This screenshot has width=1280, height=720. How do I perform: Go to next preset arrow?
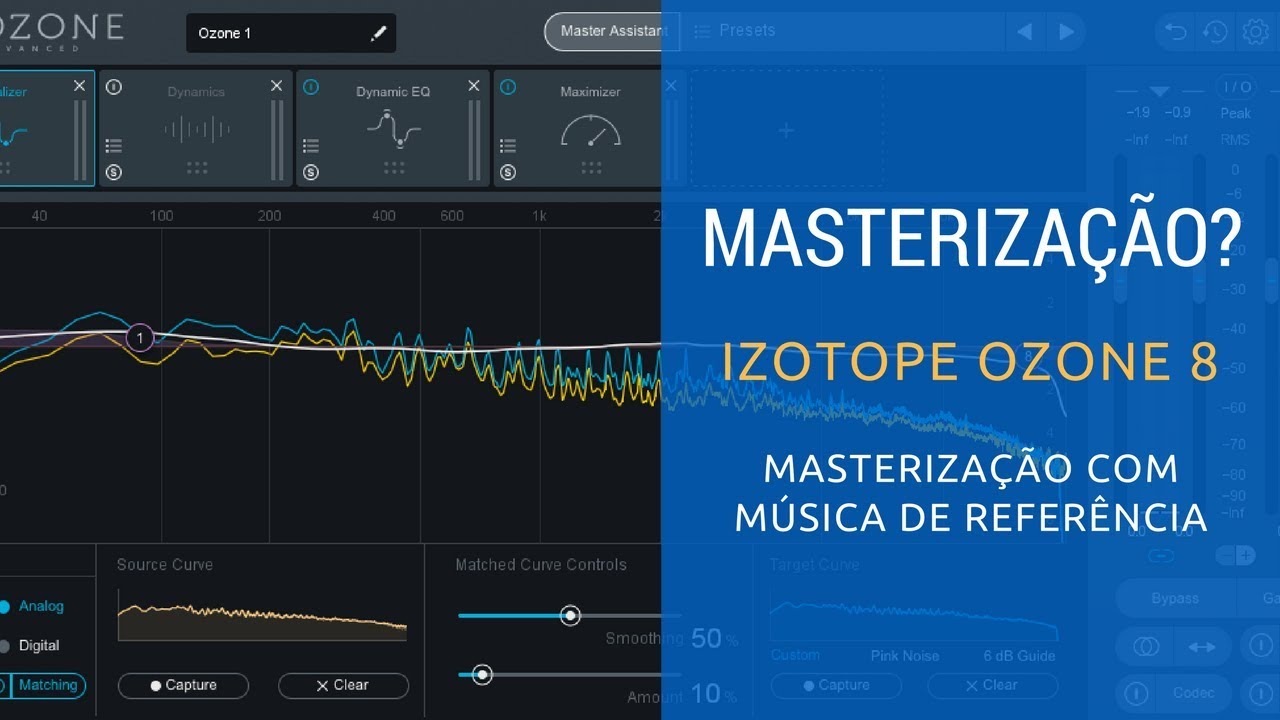point(1066,32)
